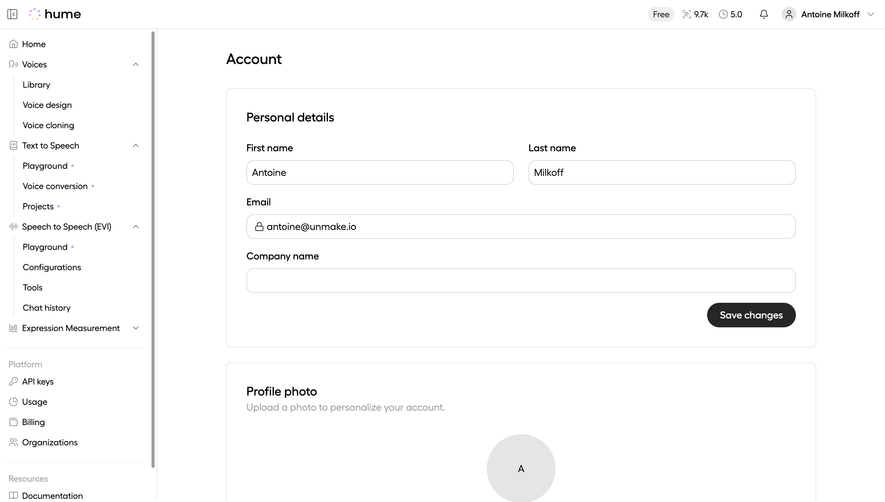885x502 pixels.
Task: Click the Voices icon in the sidebar
Action: (x=14, y=64)
